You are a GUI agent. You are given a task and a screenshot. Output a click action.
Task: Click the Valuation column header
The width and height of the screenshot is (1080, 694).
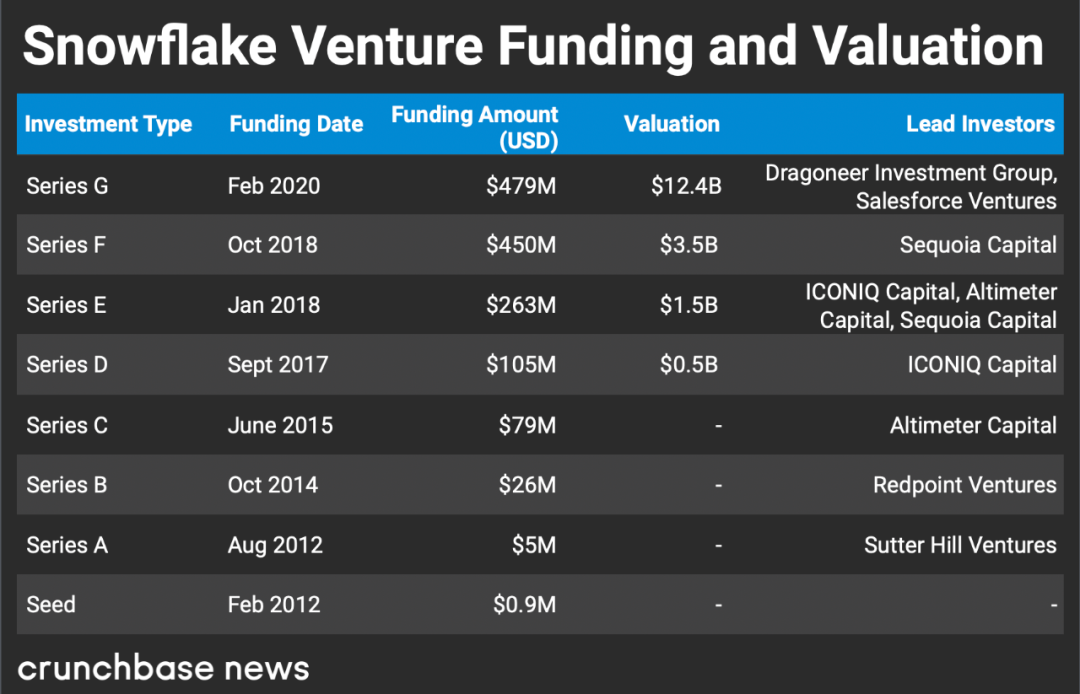pos(672,124)
